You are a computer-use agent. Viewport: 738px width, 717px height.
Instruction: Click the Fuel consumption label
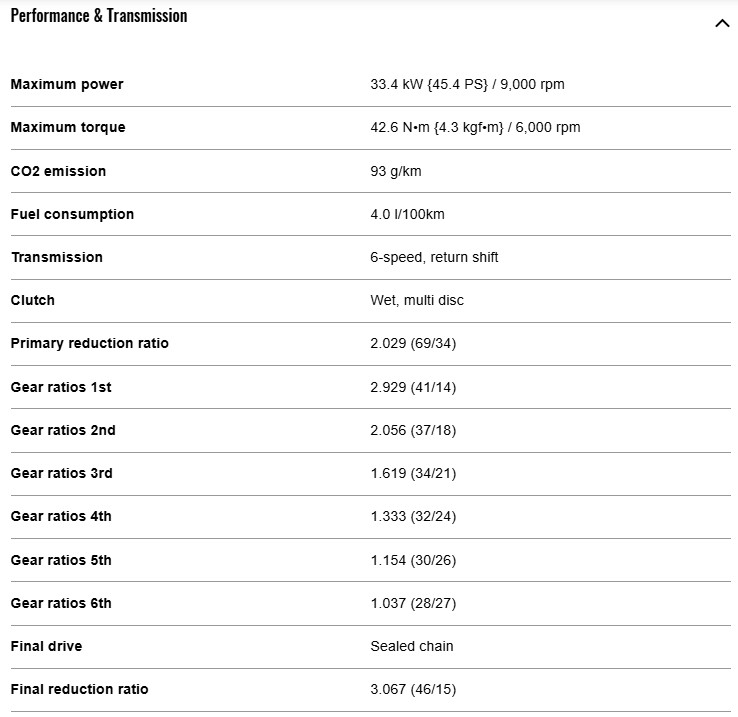(x=72, y=214)
